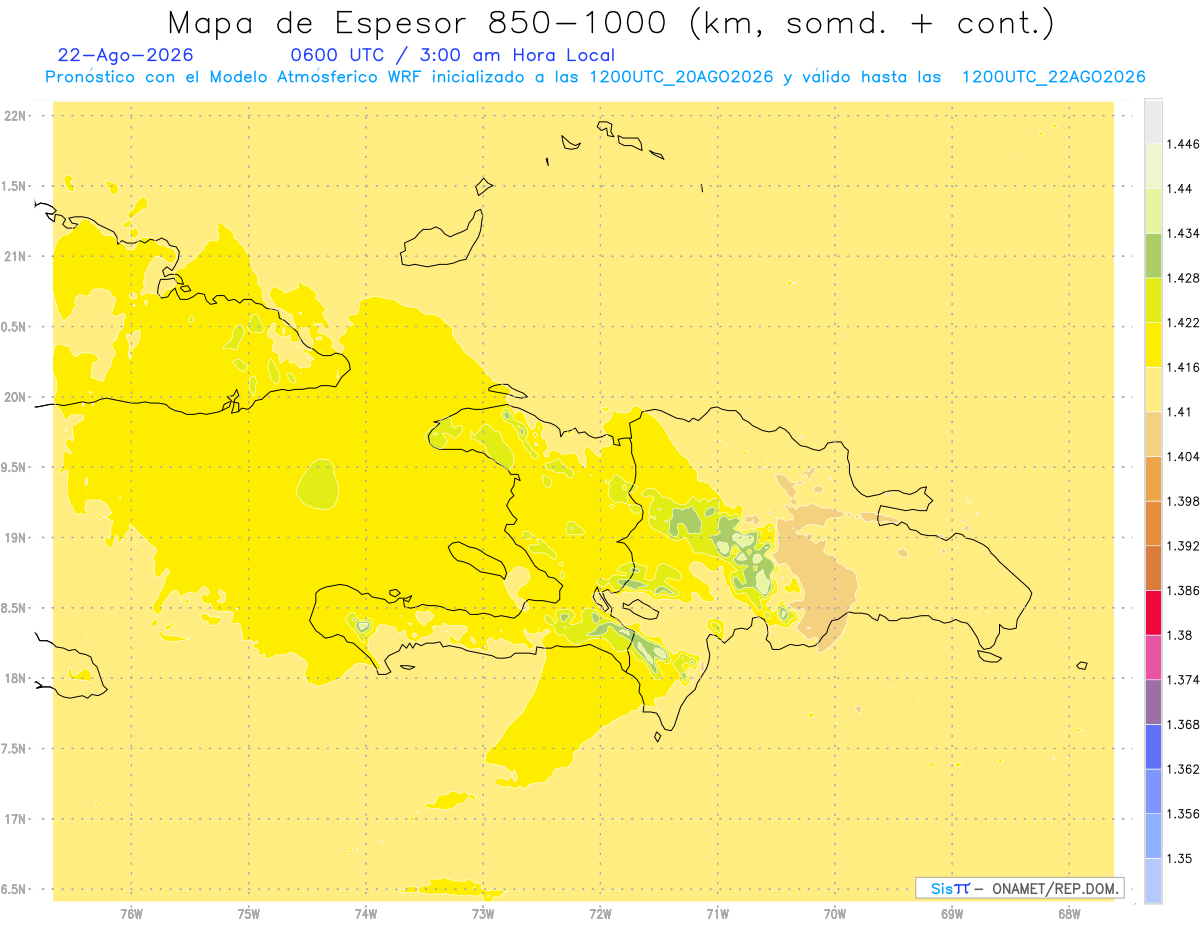The height and width of the screenshot is (927, 1200).
Task: Click the 'SisTT - ONAMET/REP.DOM.' credit label
Action: tap(1020, 888)
